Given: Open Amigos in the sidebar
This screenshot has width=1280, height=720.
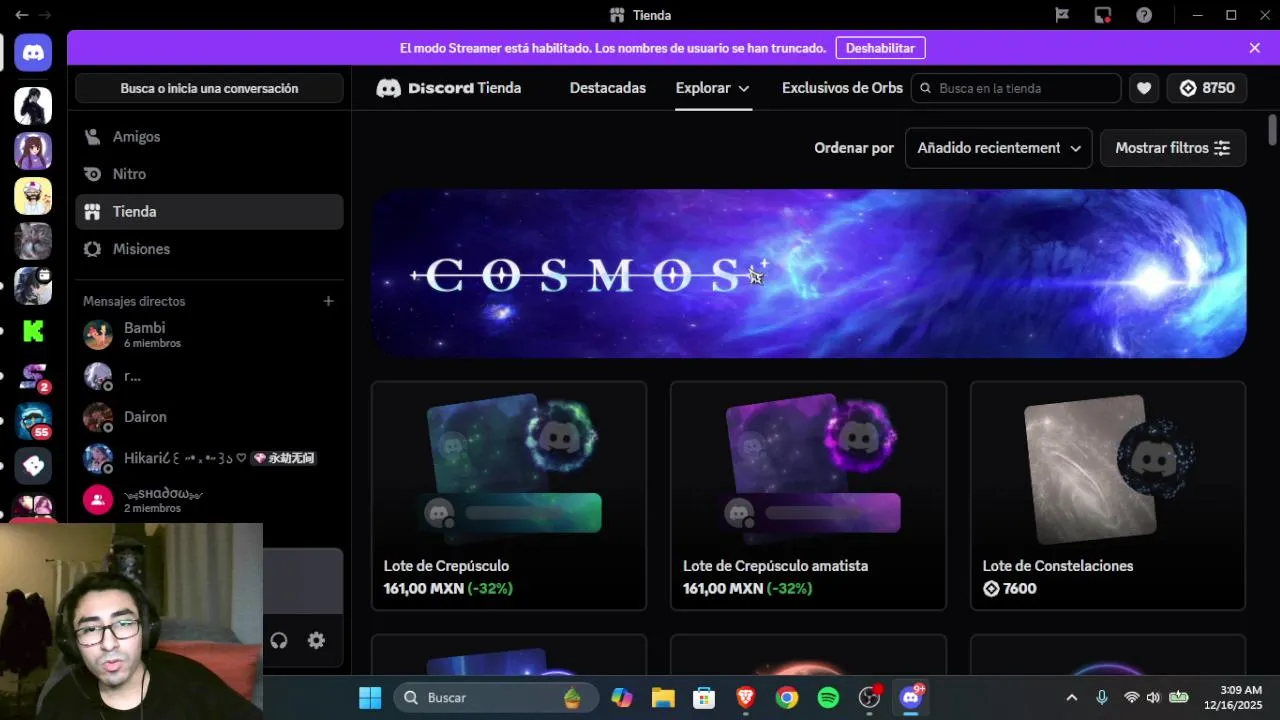Looking at the screenshot, I should pos(209,137).
